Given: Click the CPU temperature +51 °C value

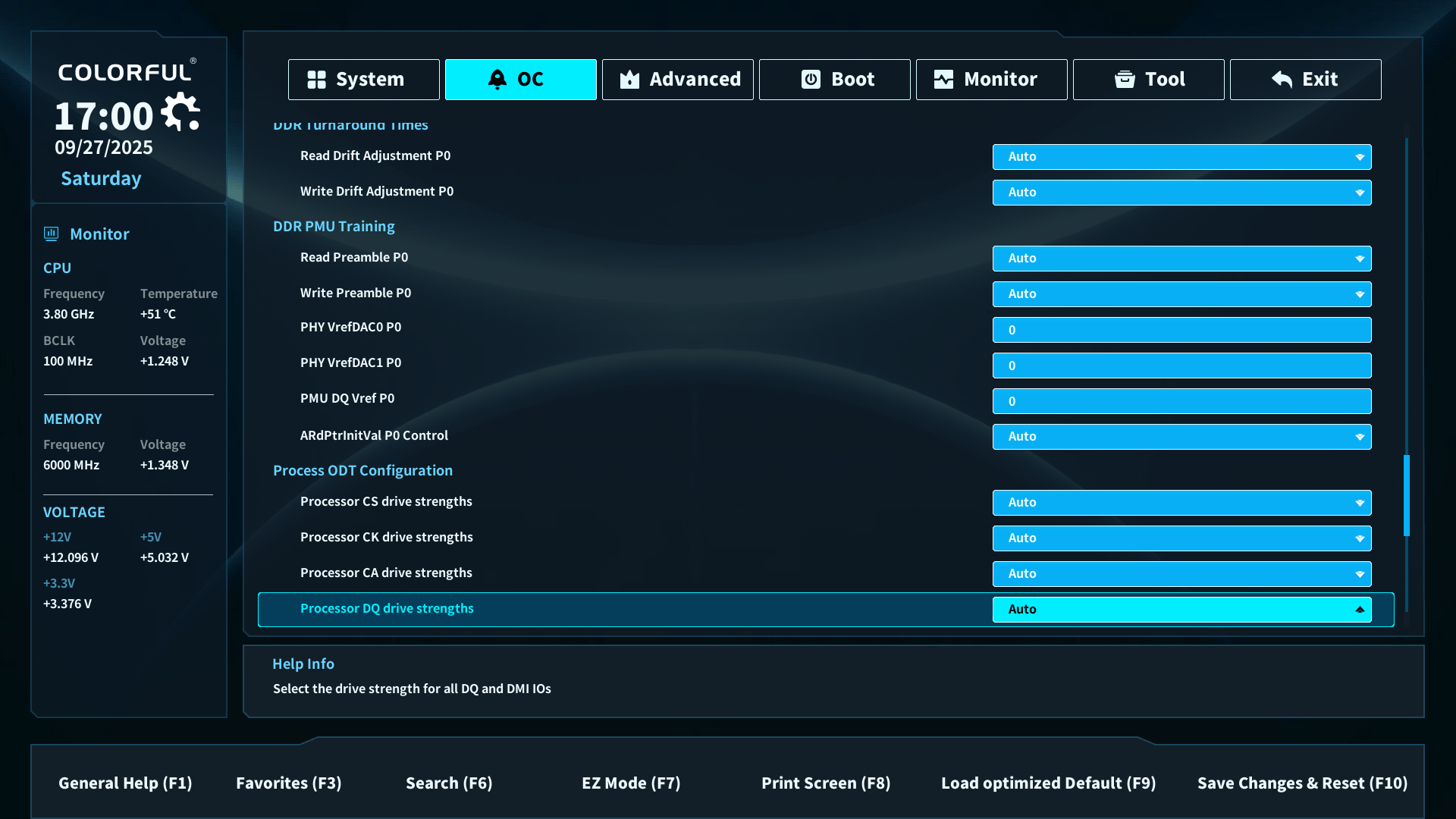Looking at the screenshot, I should point(158,314).
